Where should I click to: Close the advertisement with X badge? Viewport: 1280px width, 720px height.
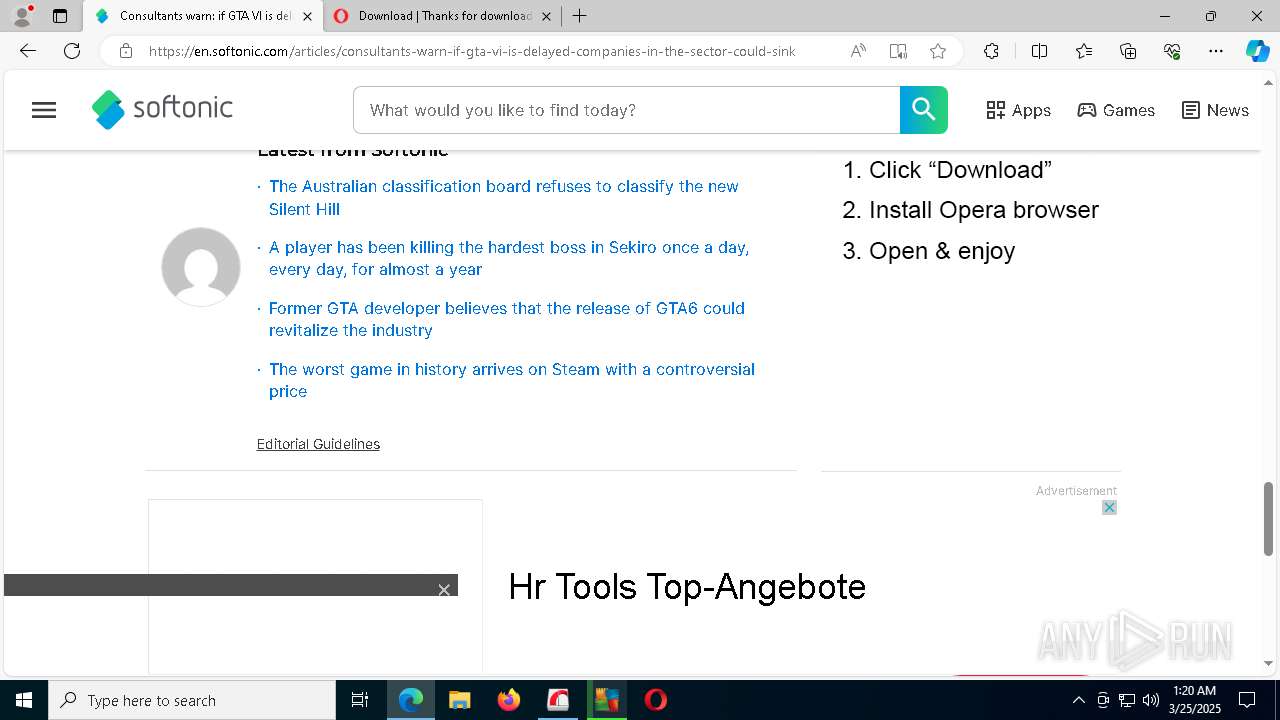point(1109,507)
